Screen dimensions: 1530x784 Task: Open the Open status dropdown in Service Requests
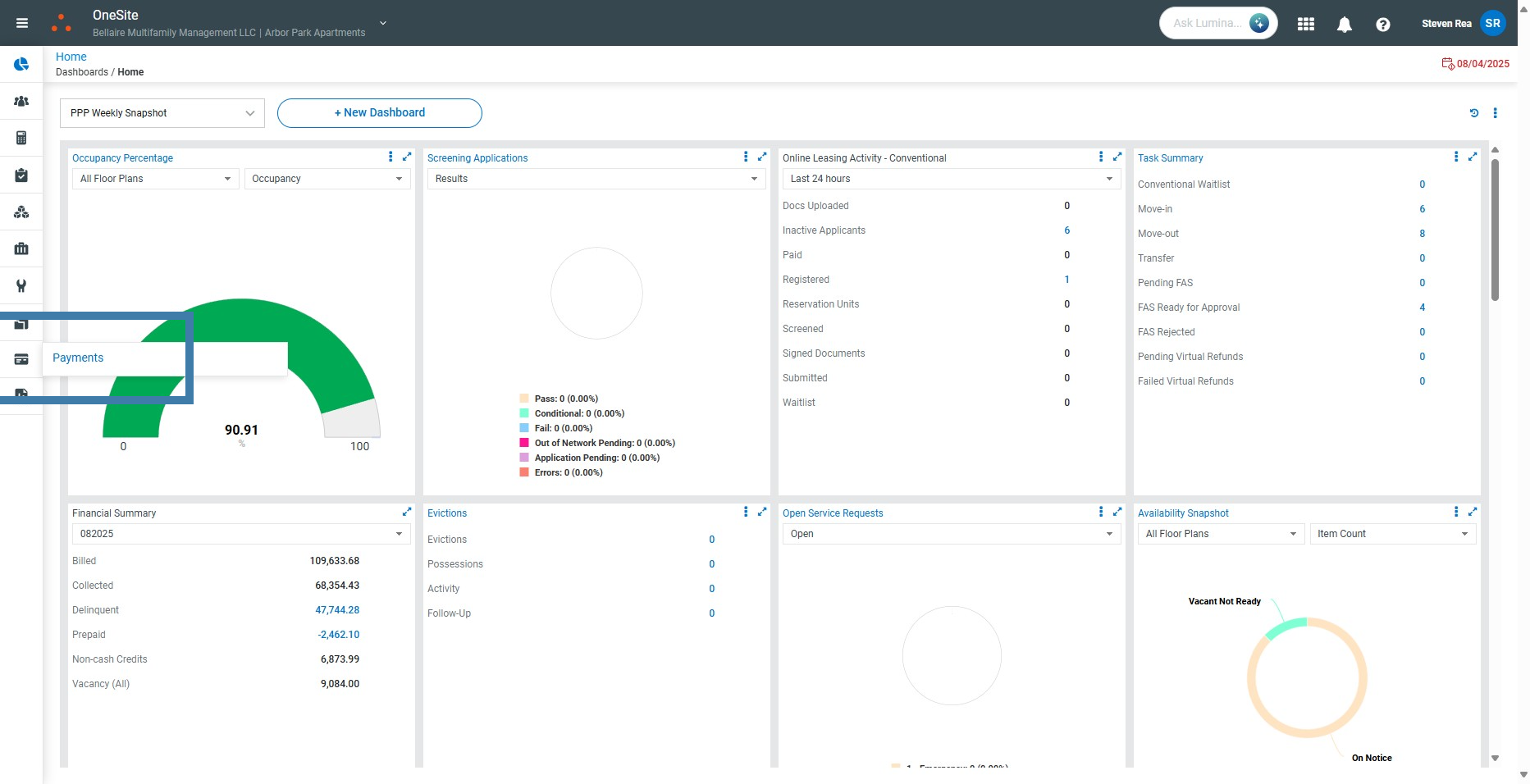tap(952, 534)
